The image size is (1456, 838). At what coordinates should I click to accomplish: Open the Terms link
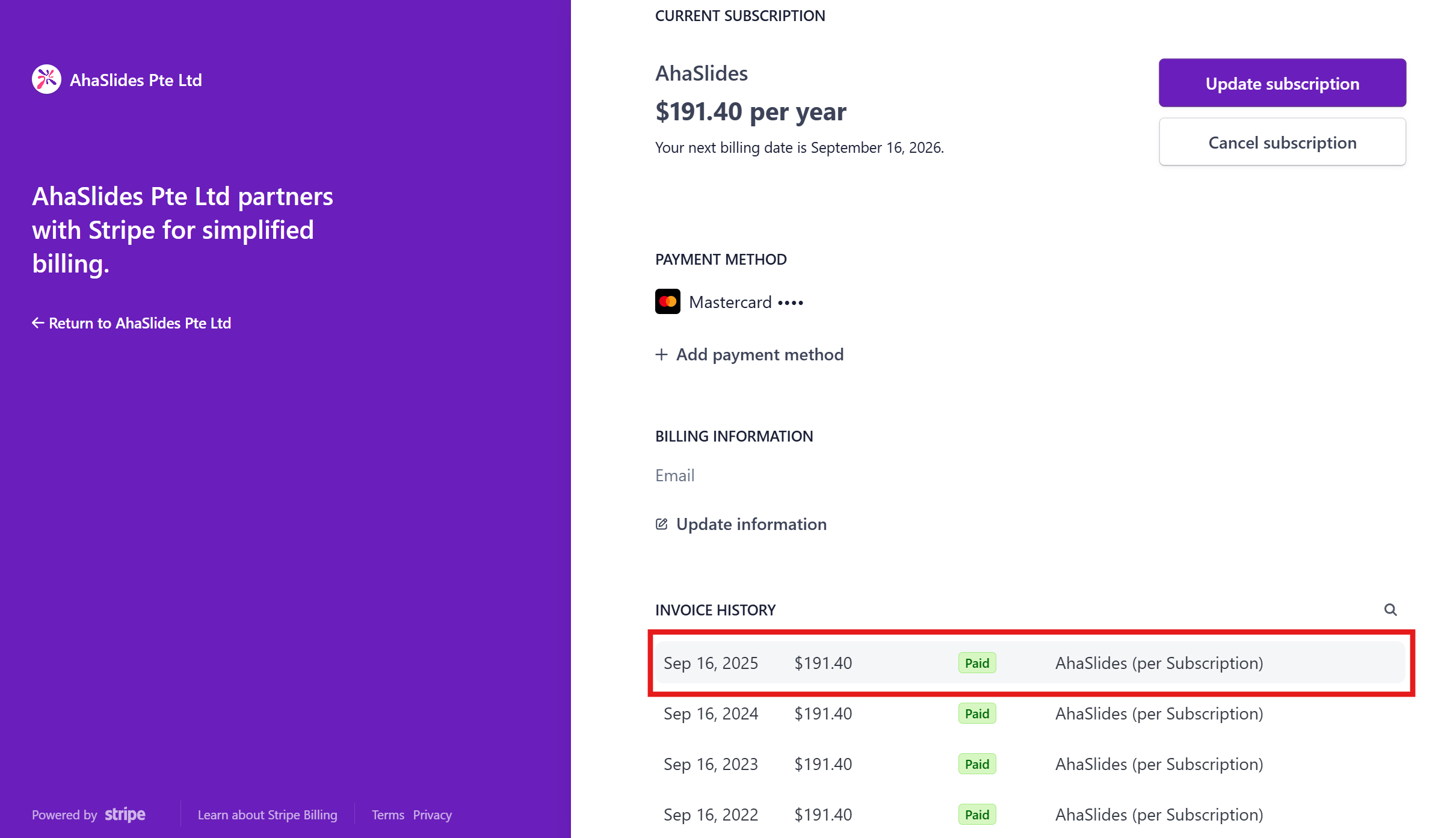coord(387,815)
